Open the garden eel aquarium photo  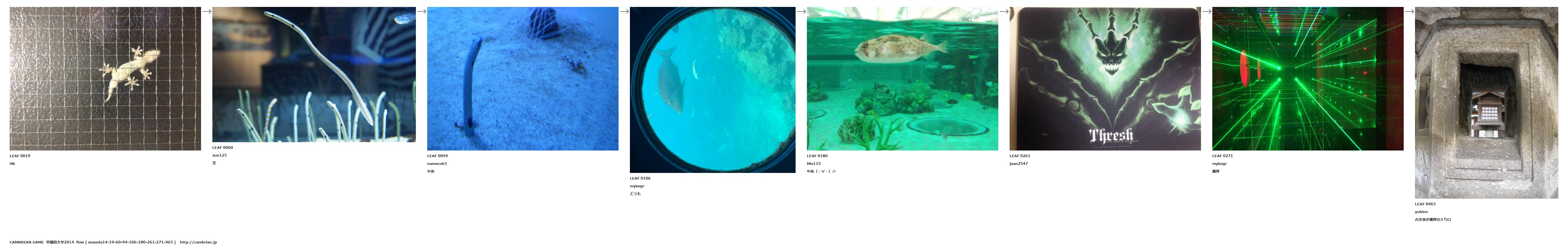pyautogui.click(x=314, y=74)
